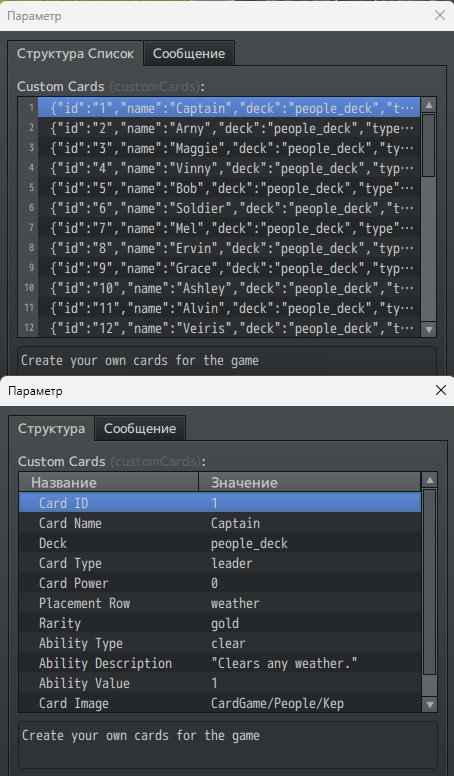Click the value gold

click(x=225, y=624)
